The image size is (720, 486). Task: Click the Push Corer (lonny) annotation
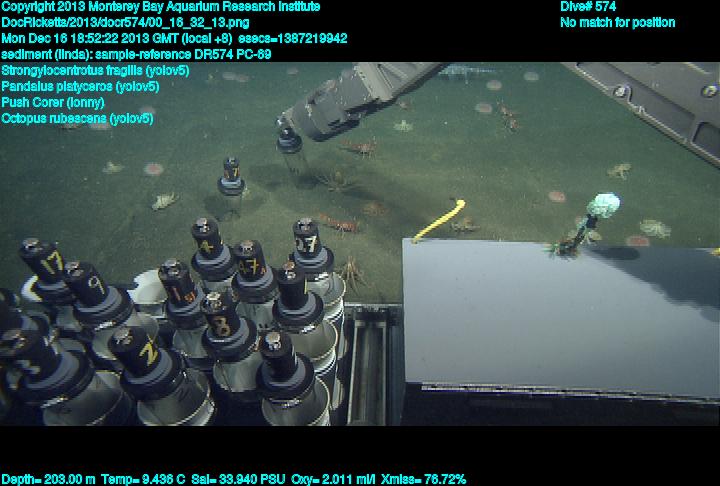52,102
